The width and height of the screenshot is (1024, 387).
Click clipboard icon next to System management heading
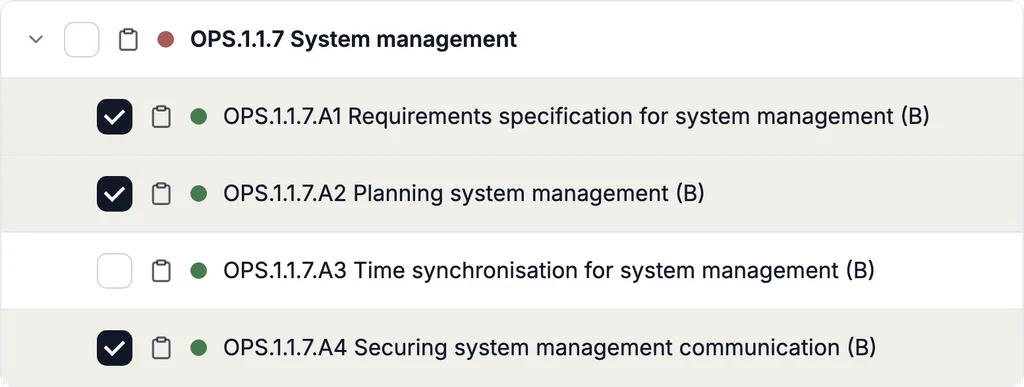click(x=128, y=40)
